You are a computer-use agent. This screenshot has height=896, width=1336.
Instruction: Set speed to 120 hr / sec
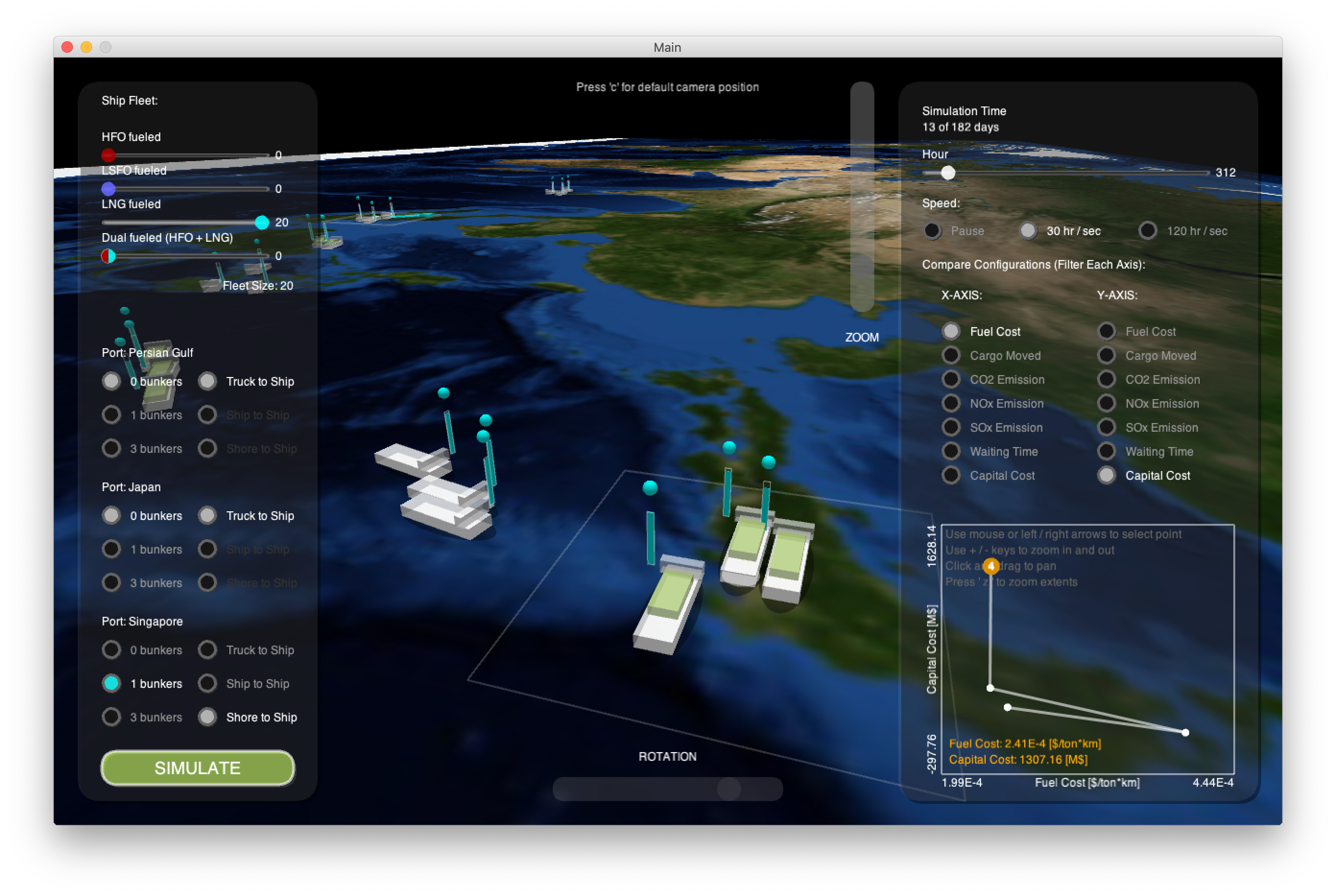click(x=1147, y=231)
